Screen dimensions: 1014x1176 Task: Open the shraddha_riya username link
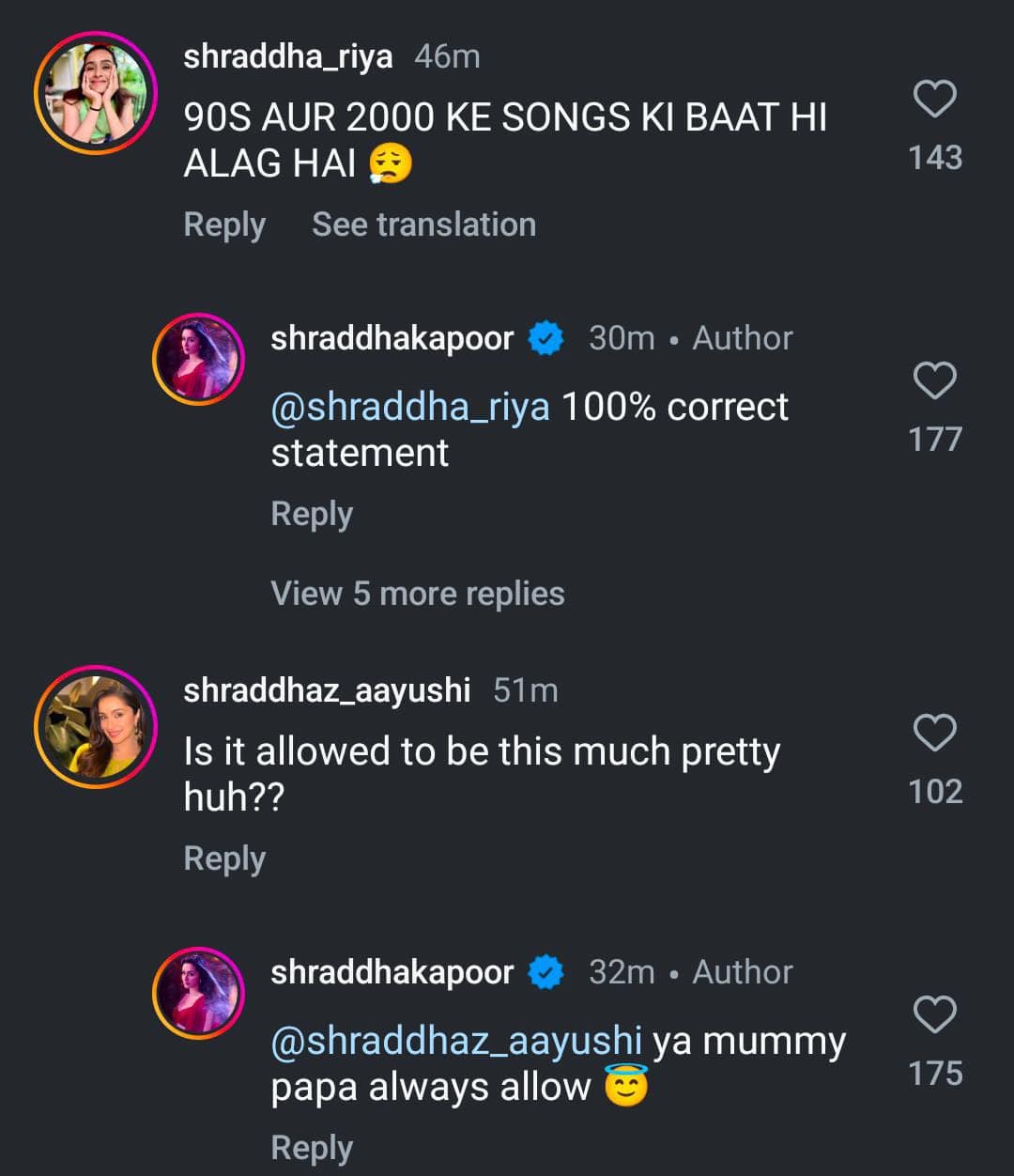coord(288,56)
